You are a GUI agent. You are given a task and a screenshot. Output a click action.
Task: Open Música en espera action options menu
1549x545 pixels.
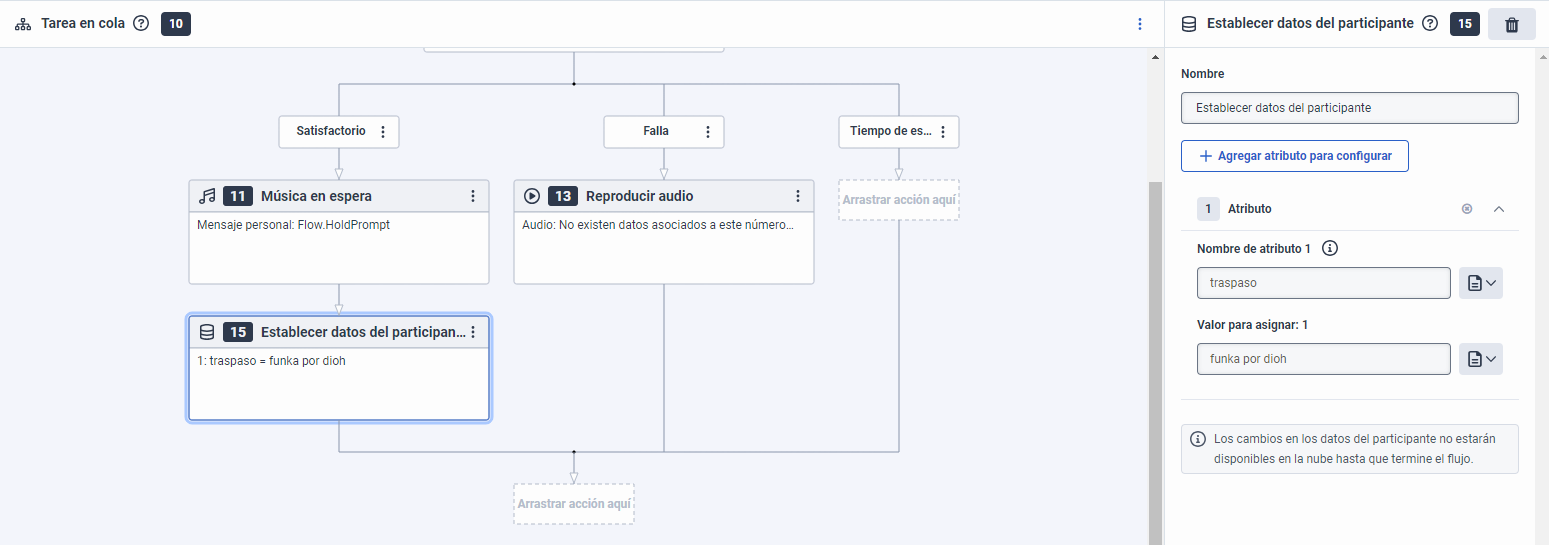click(473, 196)
